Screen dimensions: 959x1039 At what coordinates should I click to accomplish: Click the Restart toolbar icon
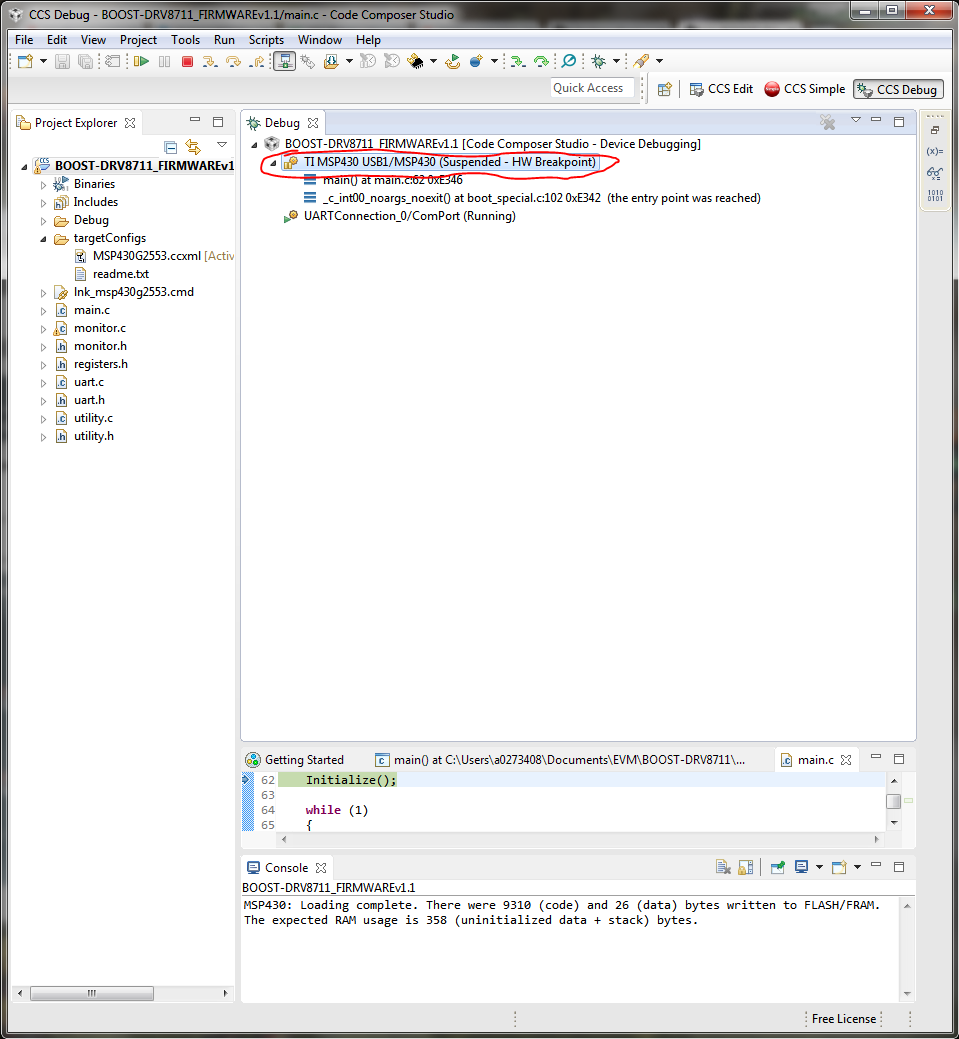[x=453, y=62]
